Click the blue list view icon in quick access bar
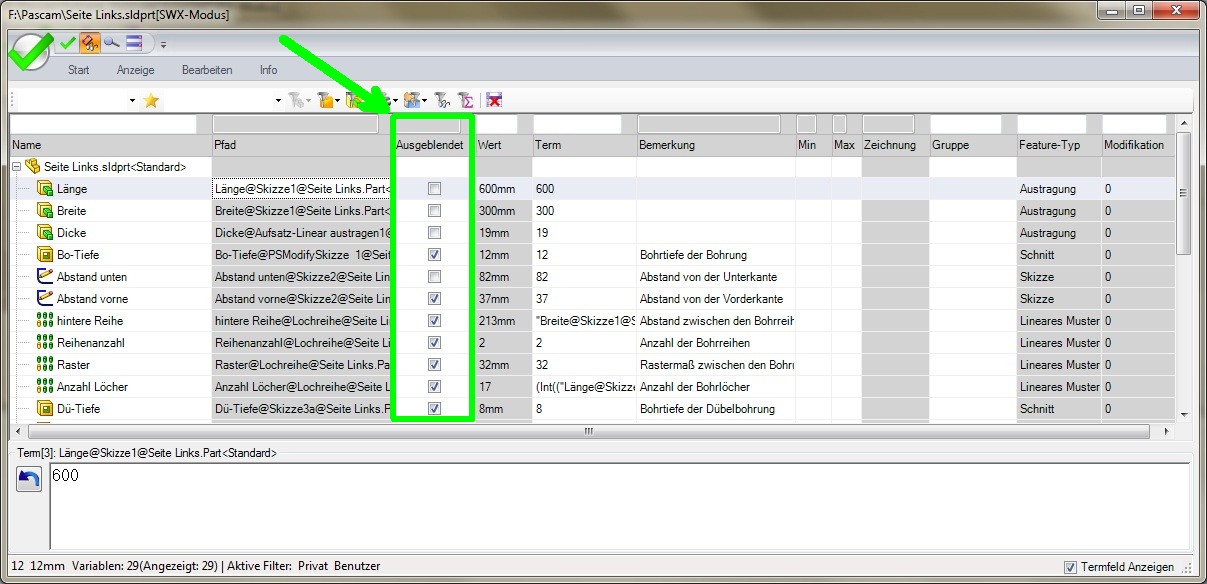The width and height of the screenshot is (1207, 584). coord(134,43)
